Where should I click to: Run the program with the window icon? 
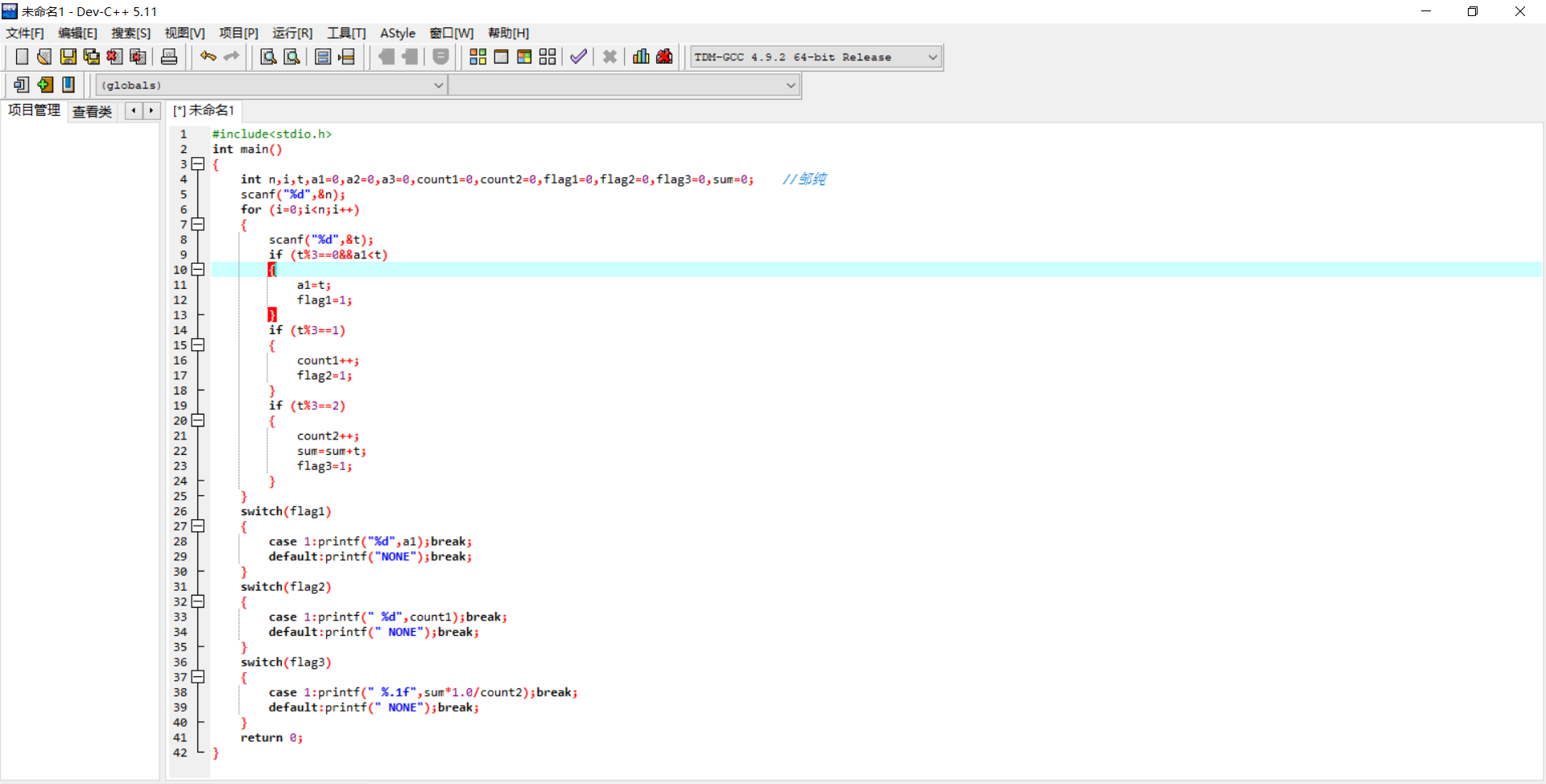501,56
